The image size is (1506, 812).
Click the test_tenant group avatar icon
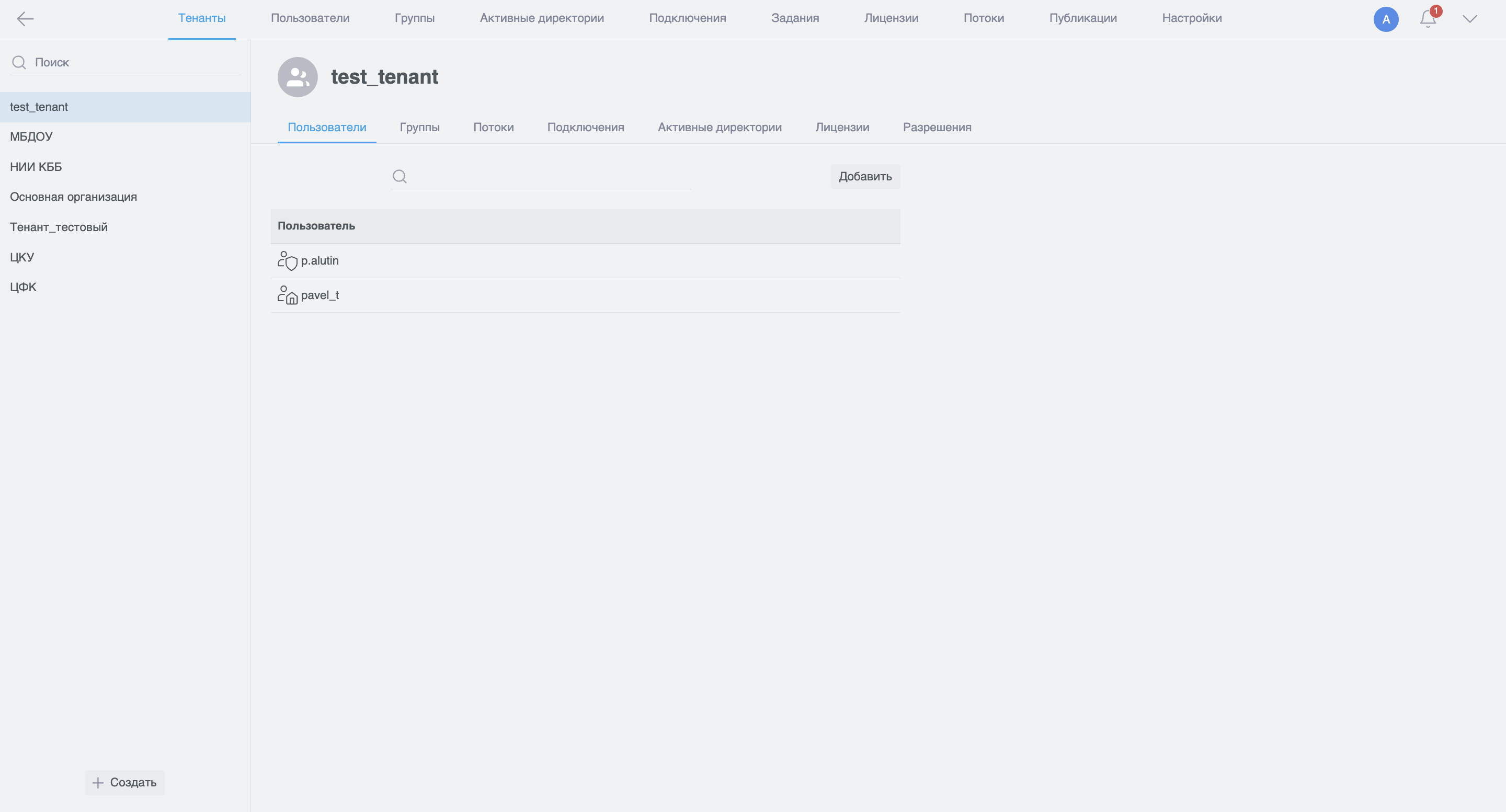pyautogui.click(x=297, y=76)
